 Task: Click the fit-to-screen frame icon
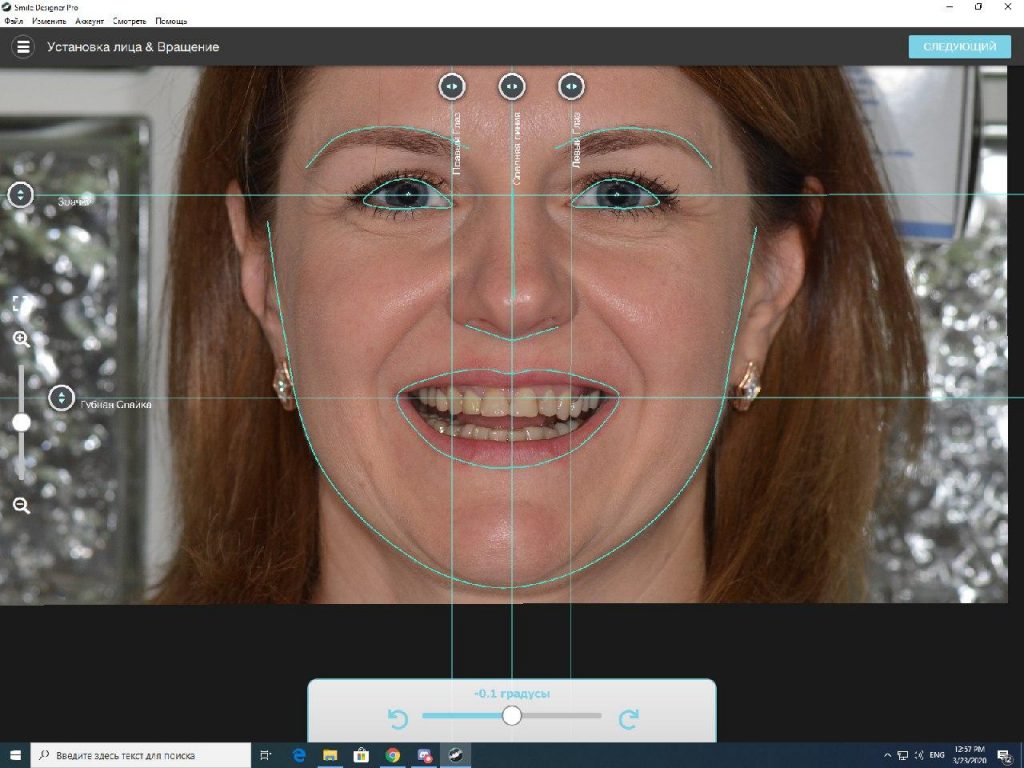pos(21,303)
